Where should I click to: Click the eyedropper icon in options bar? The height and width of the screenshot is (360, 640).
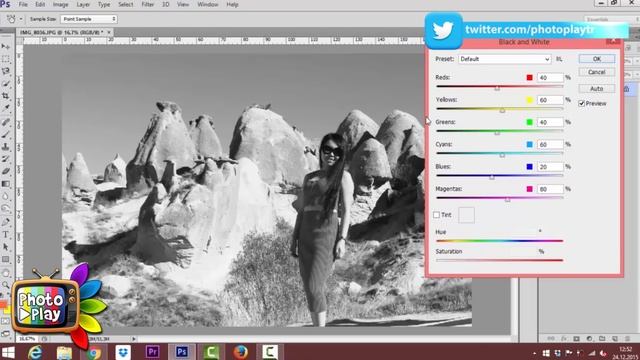pos(11,19)
